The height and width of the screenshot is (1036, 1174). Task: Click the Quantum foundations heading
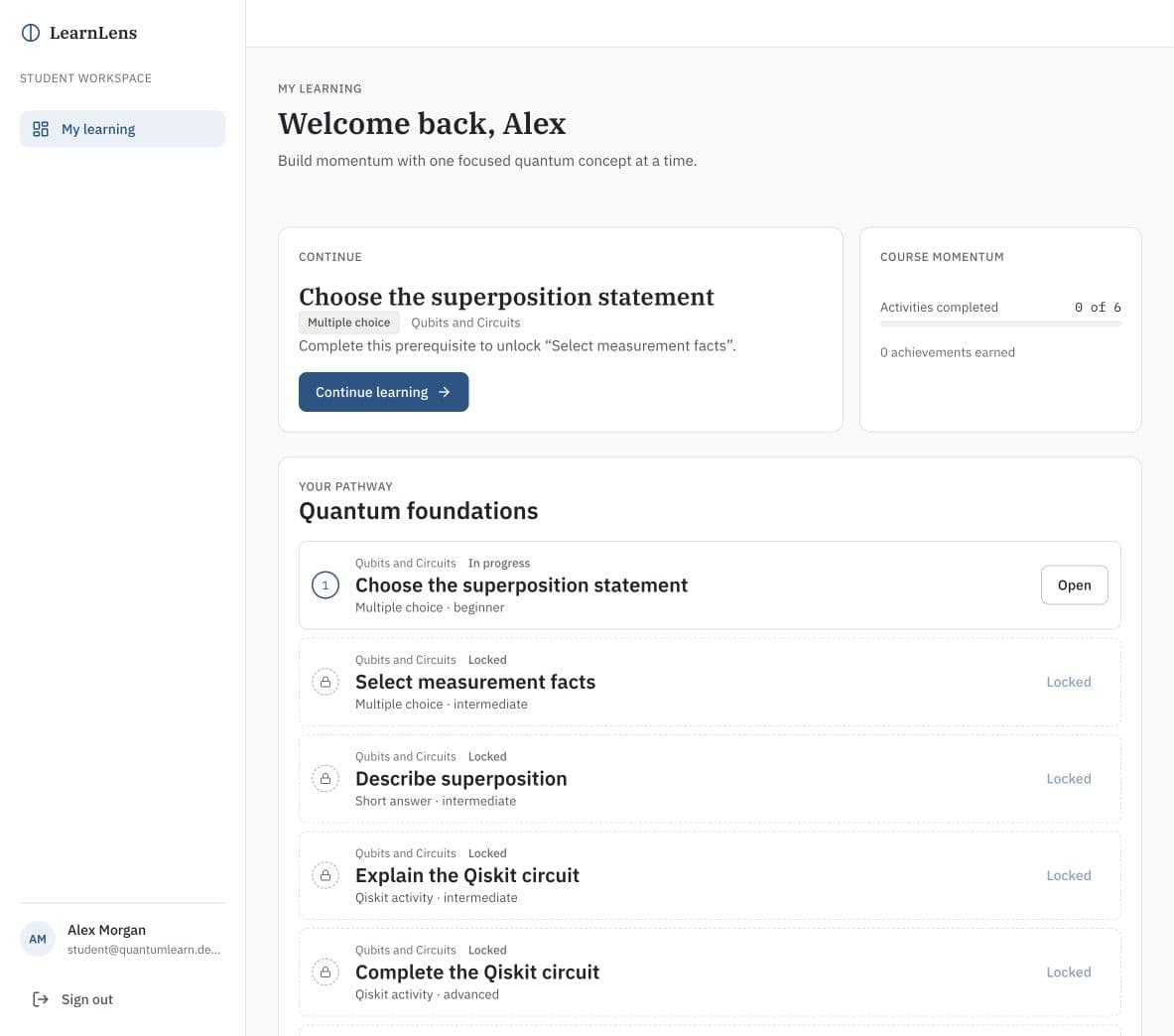tap(418, 510)
